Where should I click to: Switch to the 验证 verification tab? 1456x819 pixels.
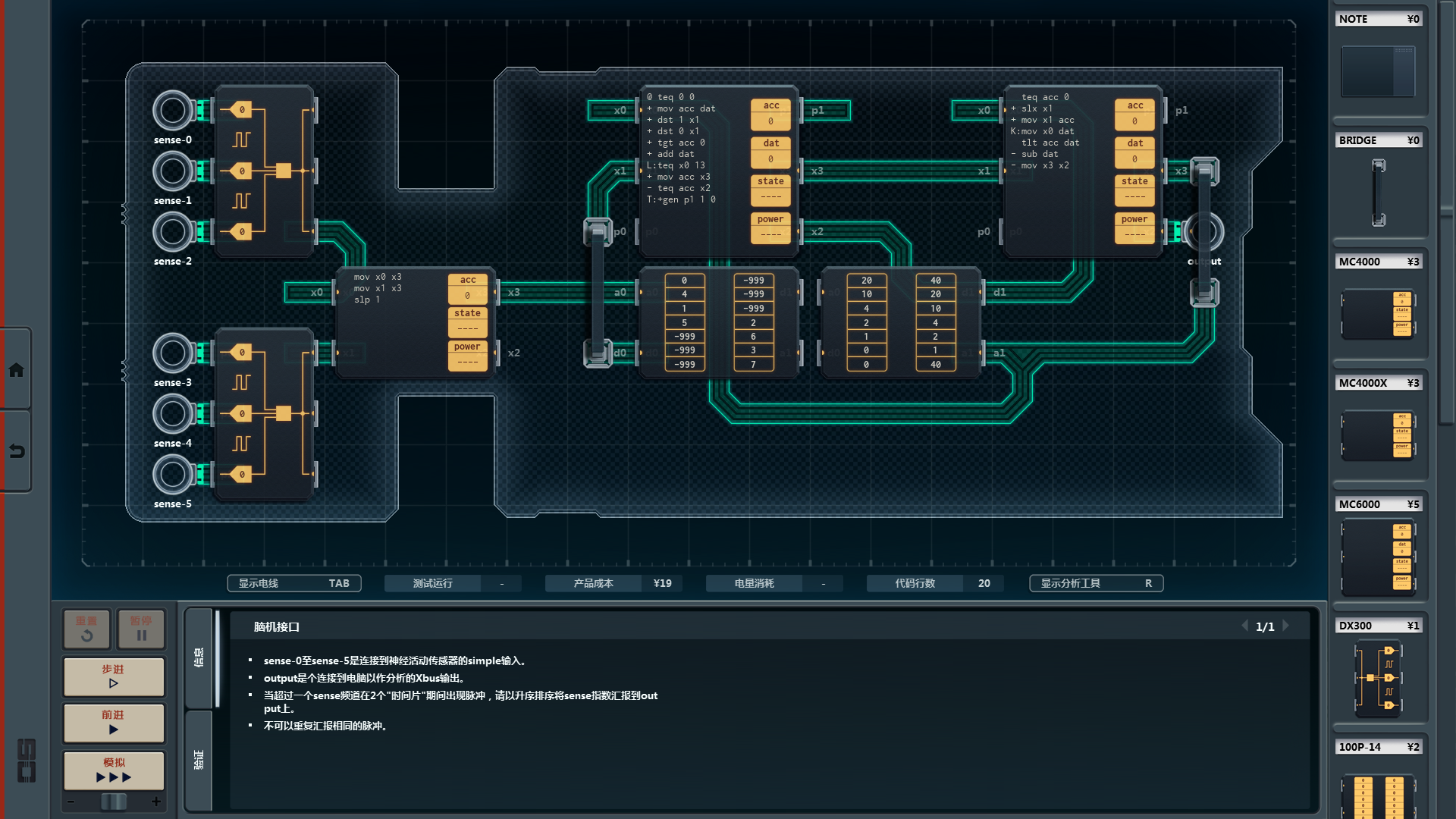point(199,760)
